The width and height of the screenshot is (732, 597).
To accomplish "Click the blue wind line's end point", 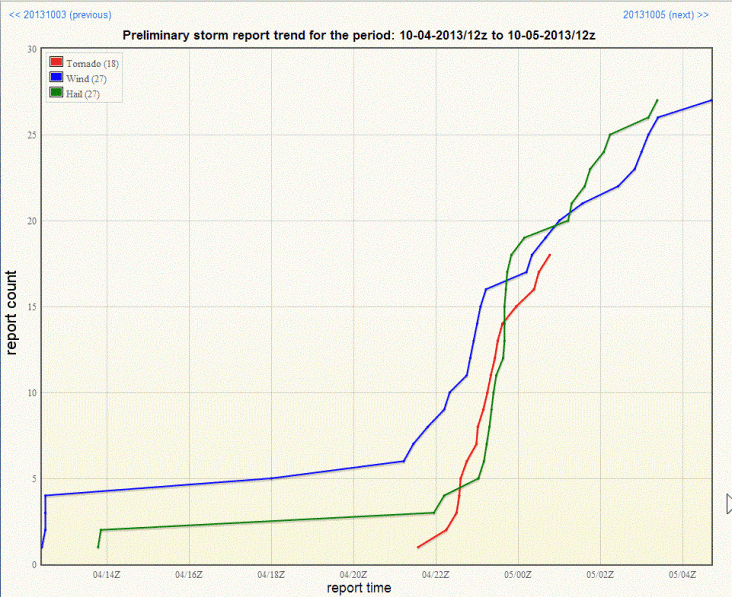I will coord(711,100).
